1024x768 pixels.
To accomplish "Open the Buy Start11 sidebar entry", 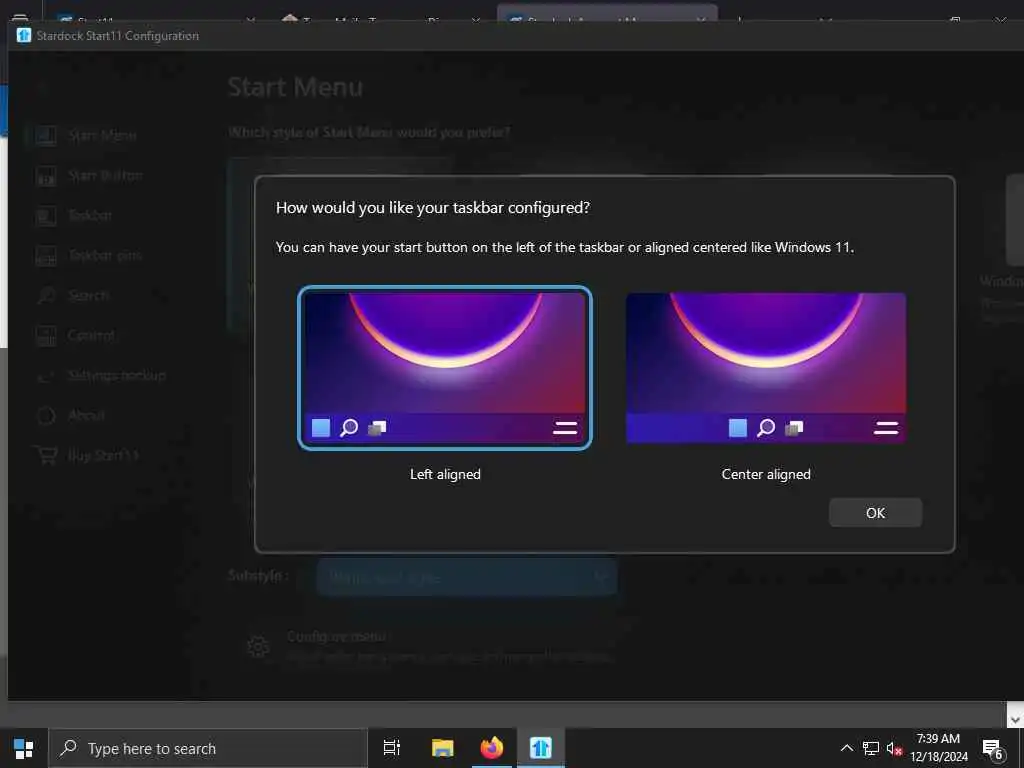I will click(x=103, y=455).
